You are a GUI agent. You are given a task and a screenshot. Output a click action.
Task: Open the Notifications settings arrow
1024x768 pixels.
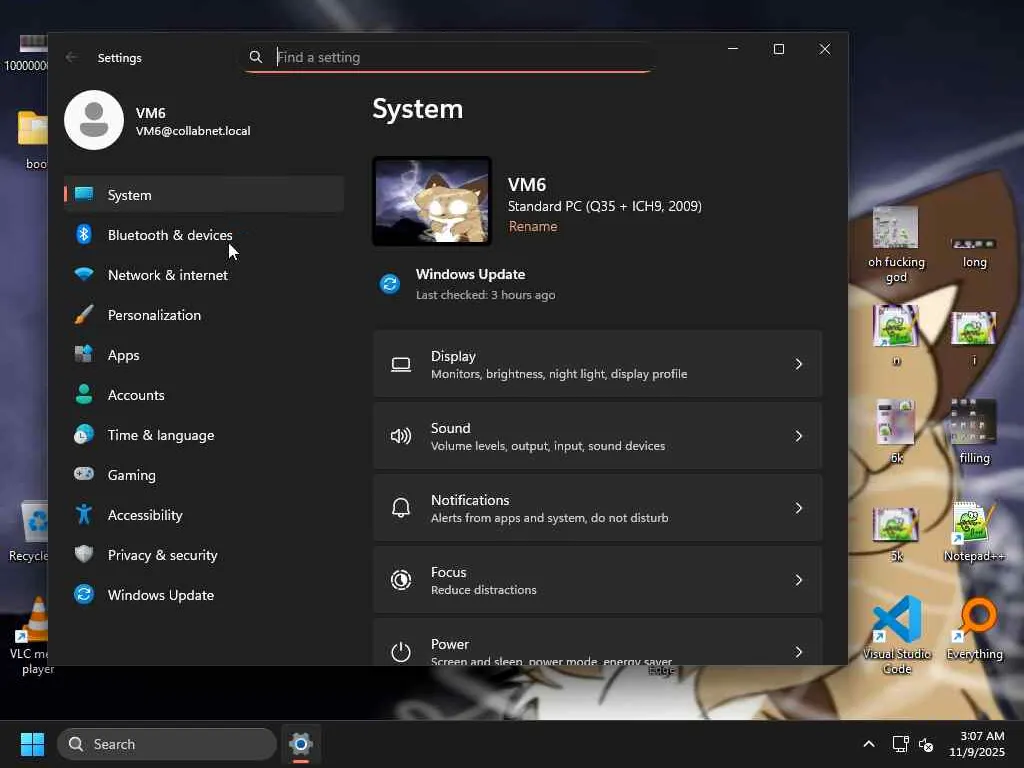[798, 508]
